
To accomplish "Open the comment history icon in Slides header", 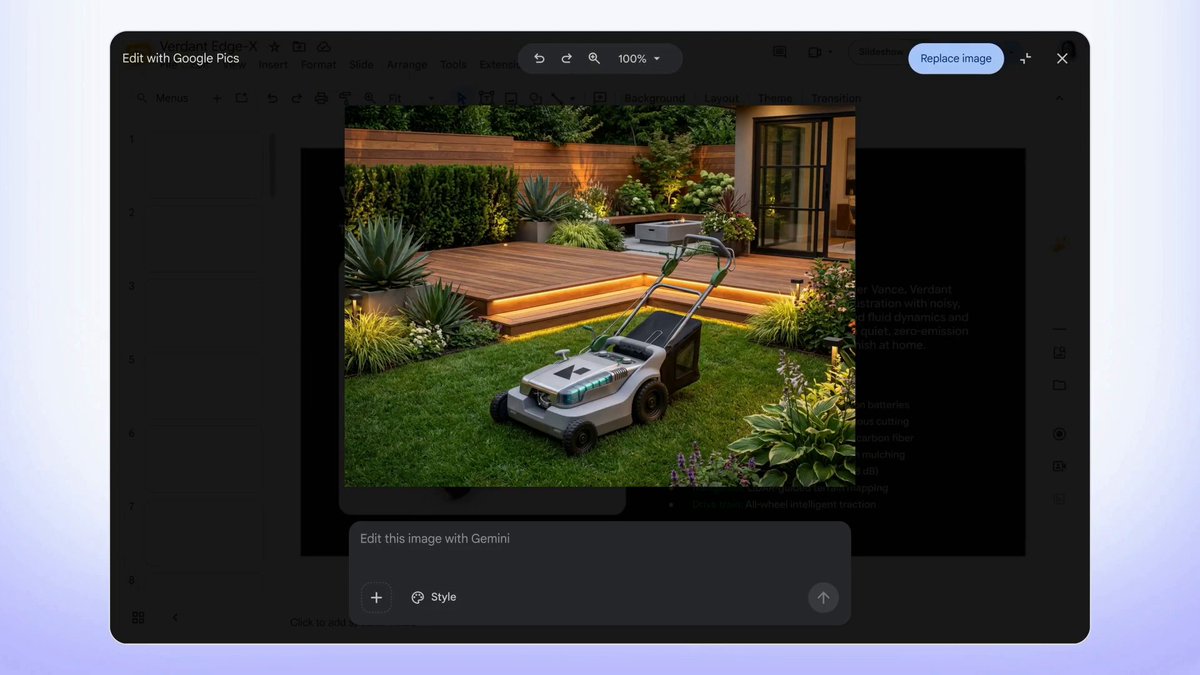I will click(780, 52).
